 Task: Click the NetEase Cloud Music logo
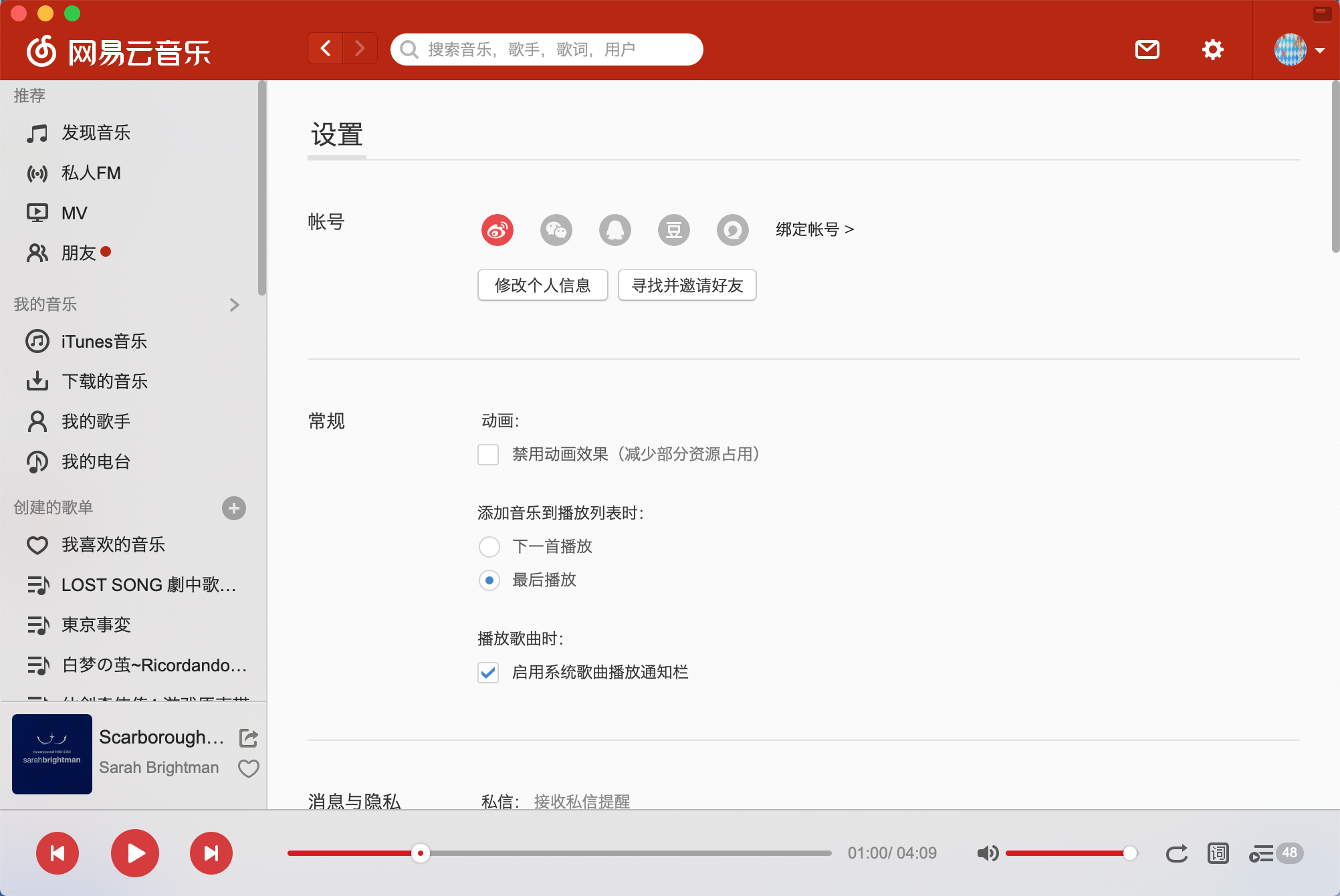pyautogui.click(x=118, y=51)
